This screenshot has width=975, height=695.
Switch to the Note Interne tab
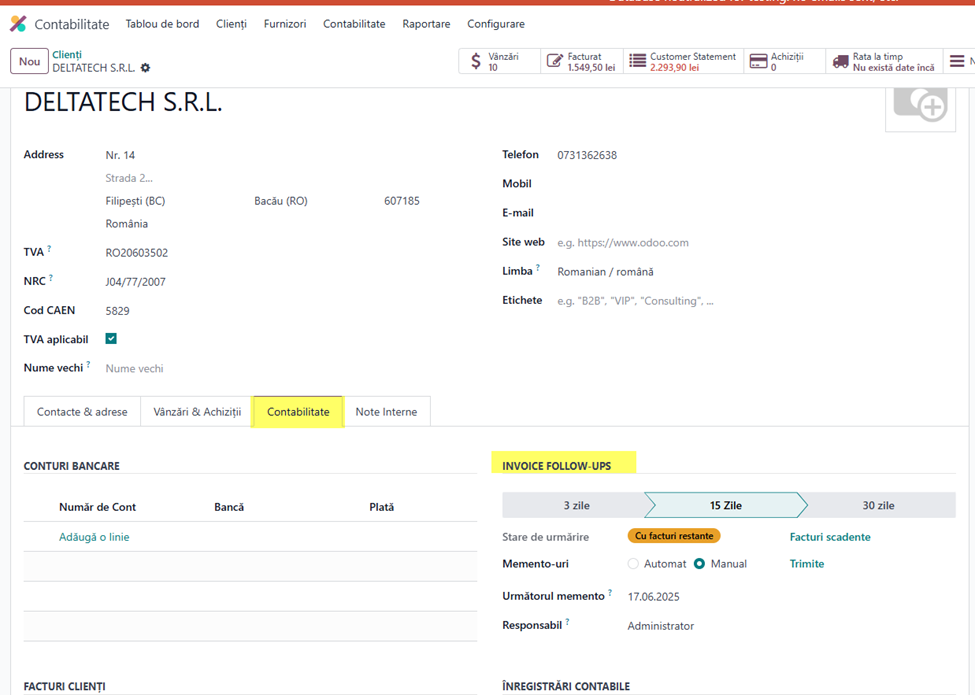(x=386, y=412)
